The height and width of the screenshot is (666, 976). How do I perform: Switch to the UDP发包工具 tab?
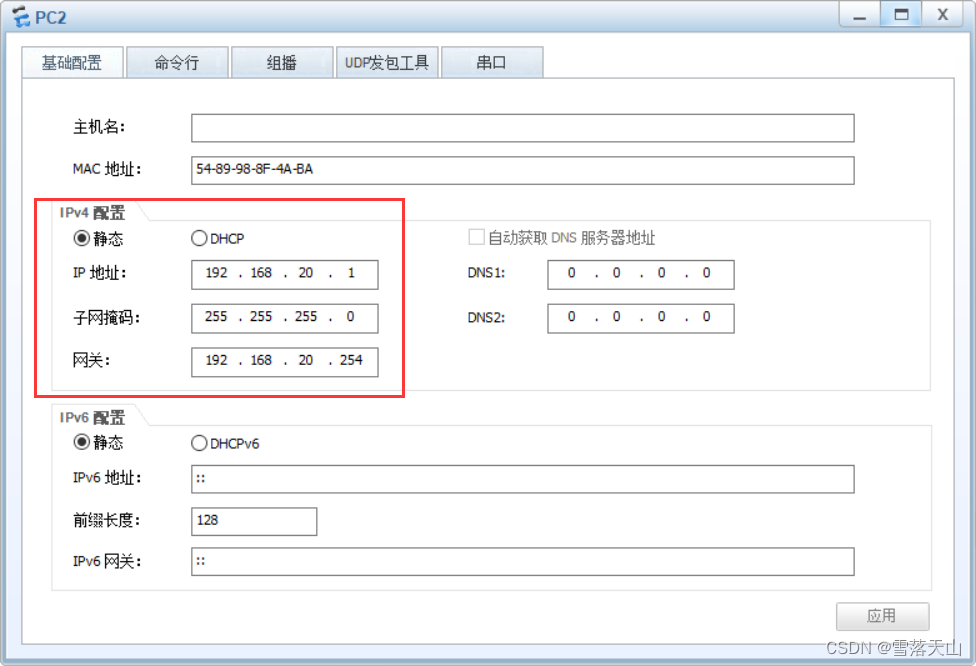coord(387,63)
